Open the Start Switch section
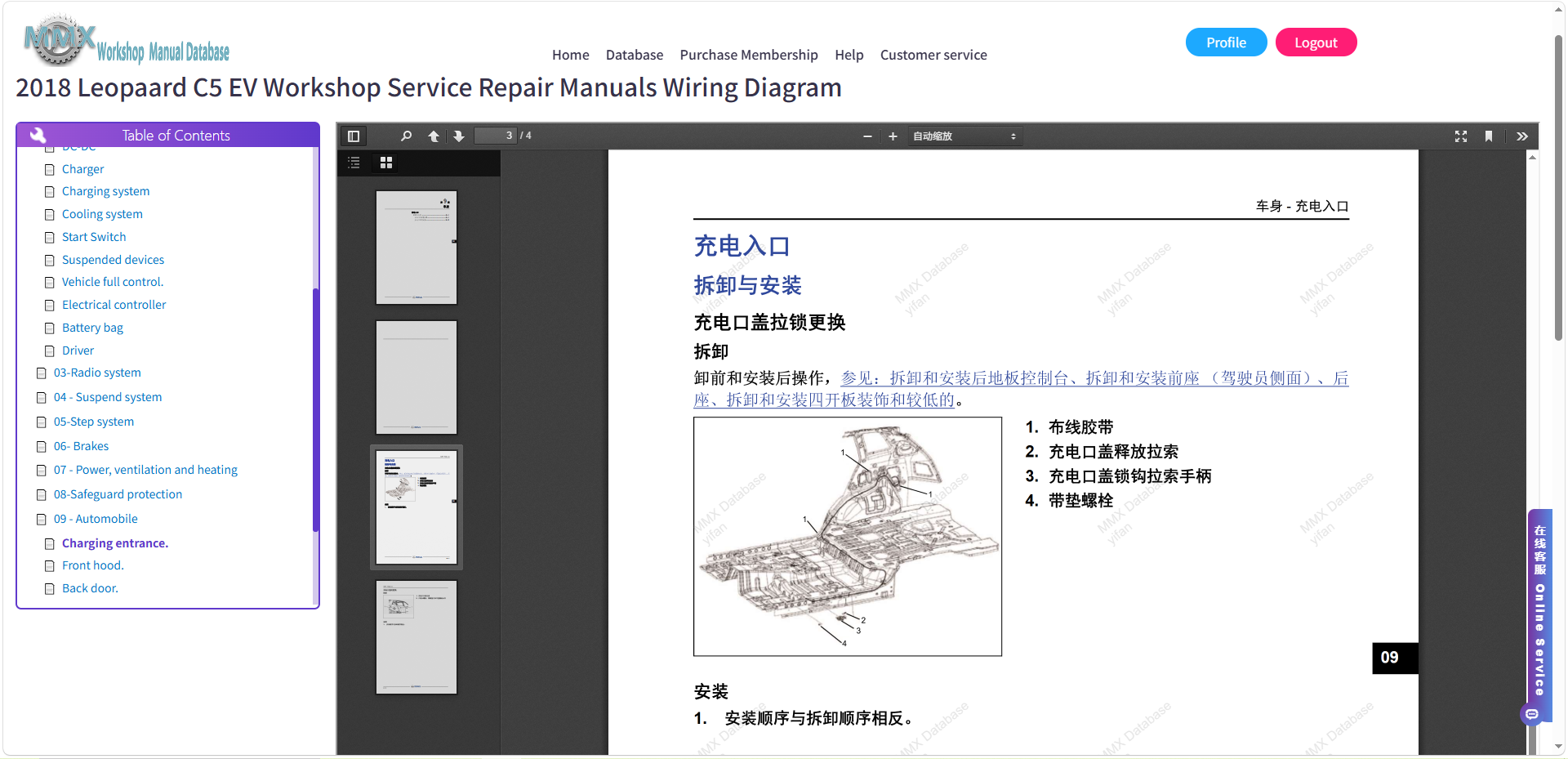The height and width of the screenshot is (759, 1568). pyautogui.click(x=94, y=237)
